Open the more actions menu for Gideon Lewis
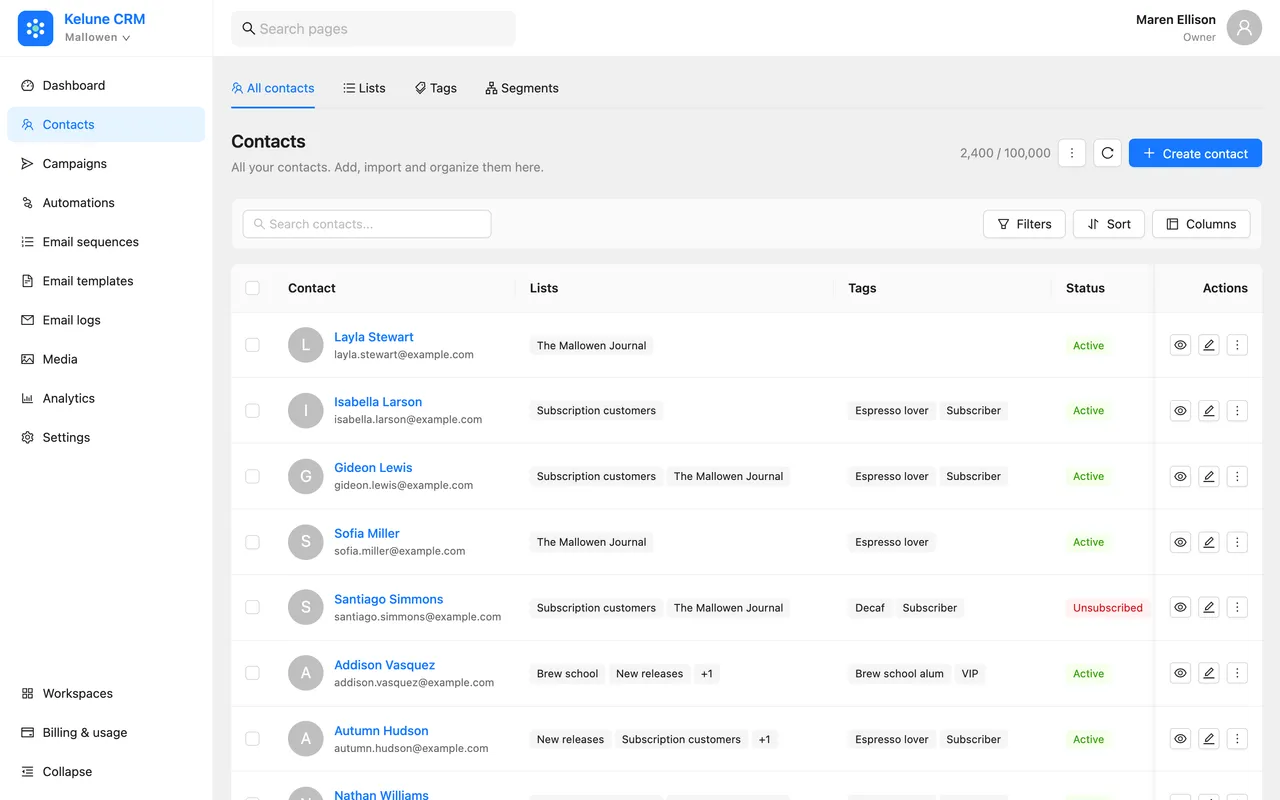 [x=1237, y=476]
